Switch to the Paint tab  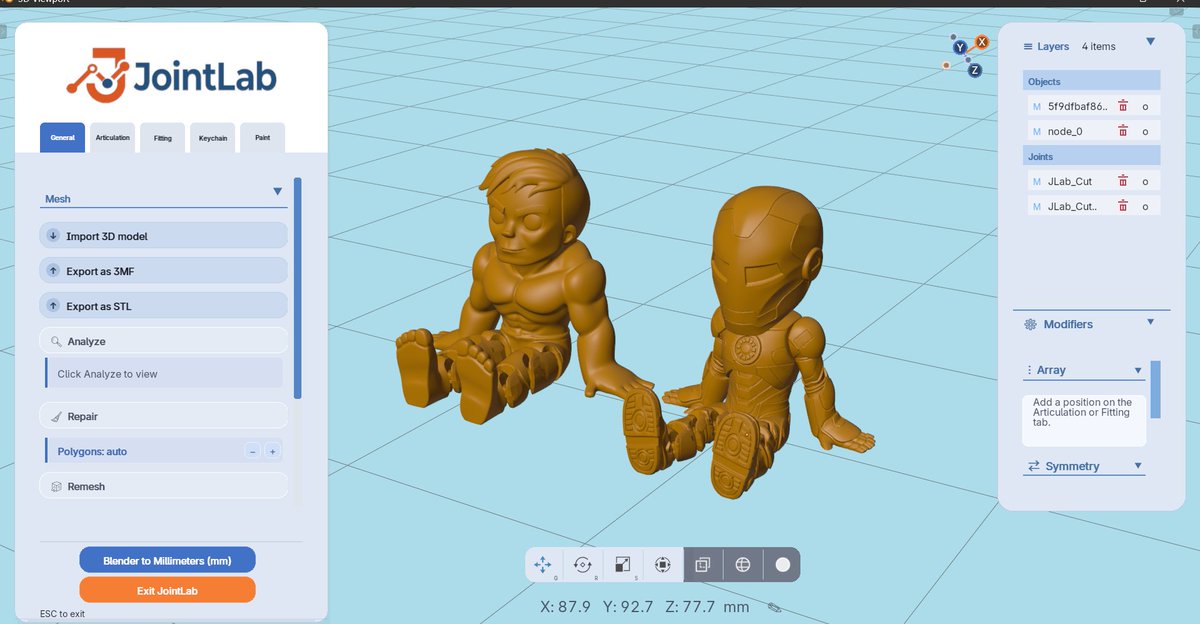click(x=262, y=138)
